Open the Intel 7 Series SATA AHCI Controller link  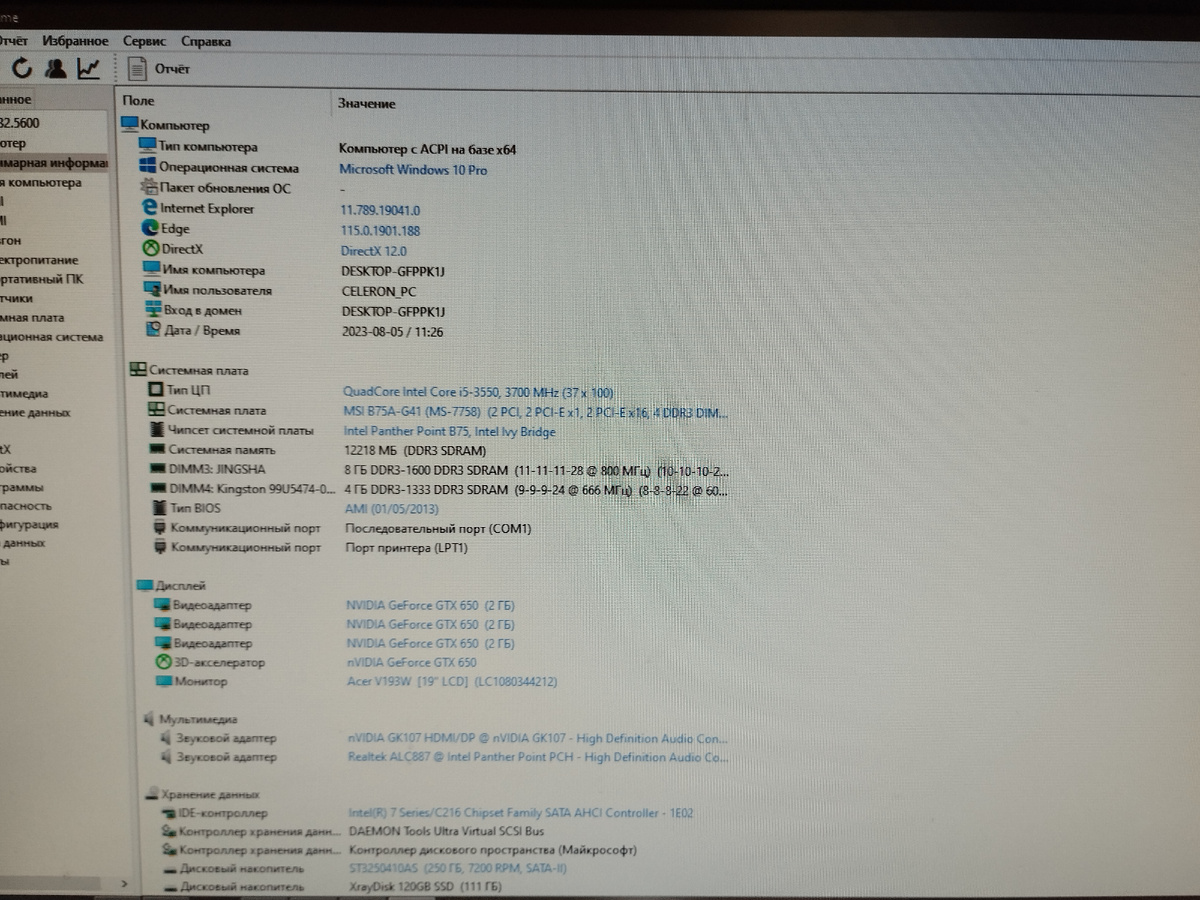[521, 813]
